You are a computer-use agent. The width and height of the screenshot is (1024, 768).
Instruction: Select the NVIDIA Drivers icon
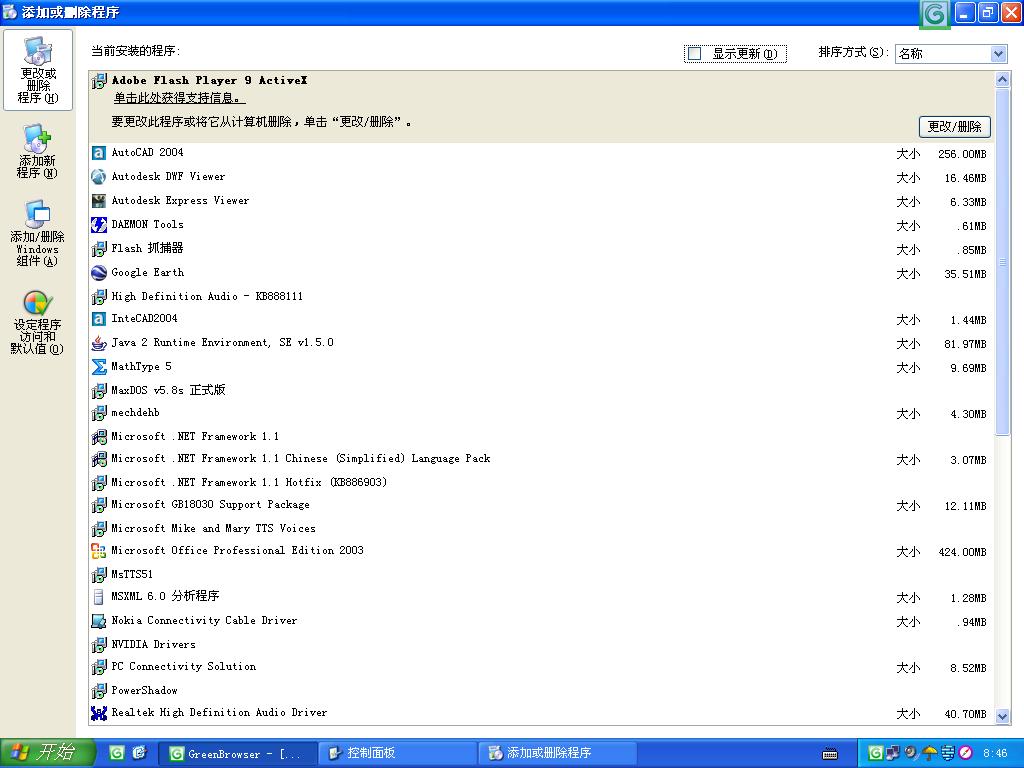99,645
